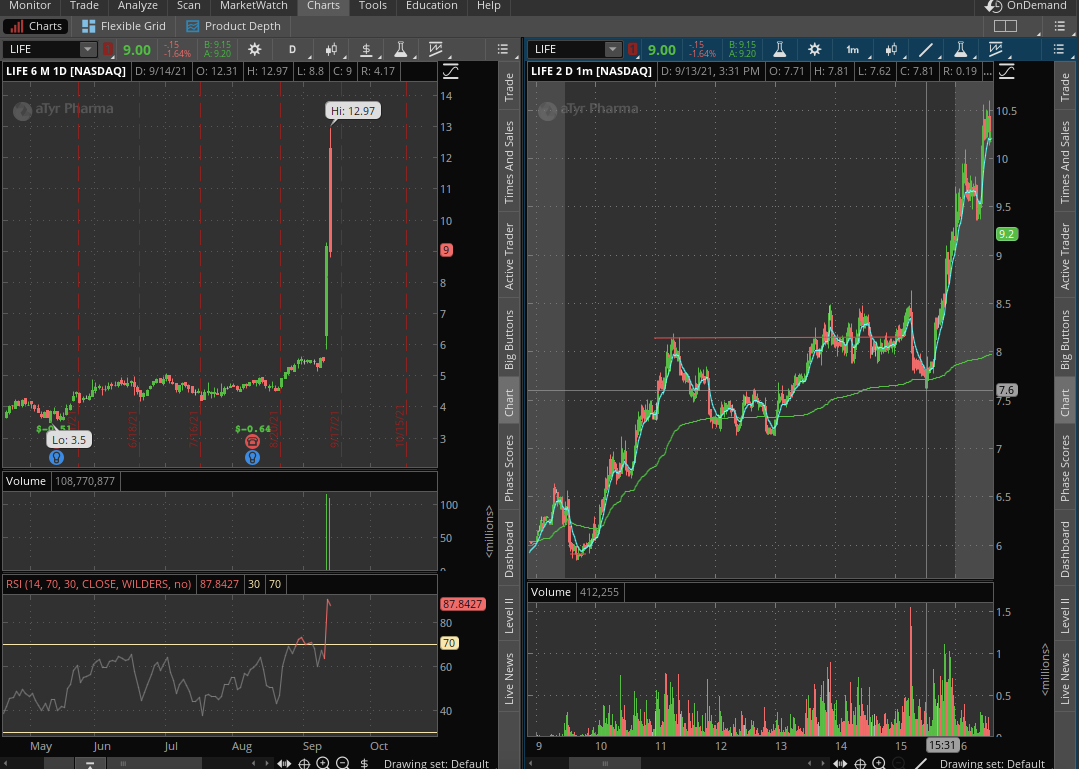Open Big Buttons left sidebar tab
1079x769 pixels.
pyautogui.click(x=509, y=339)
